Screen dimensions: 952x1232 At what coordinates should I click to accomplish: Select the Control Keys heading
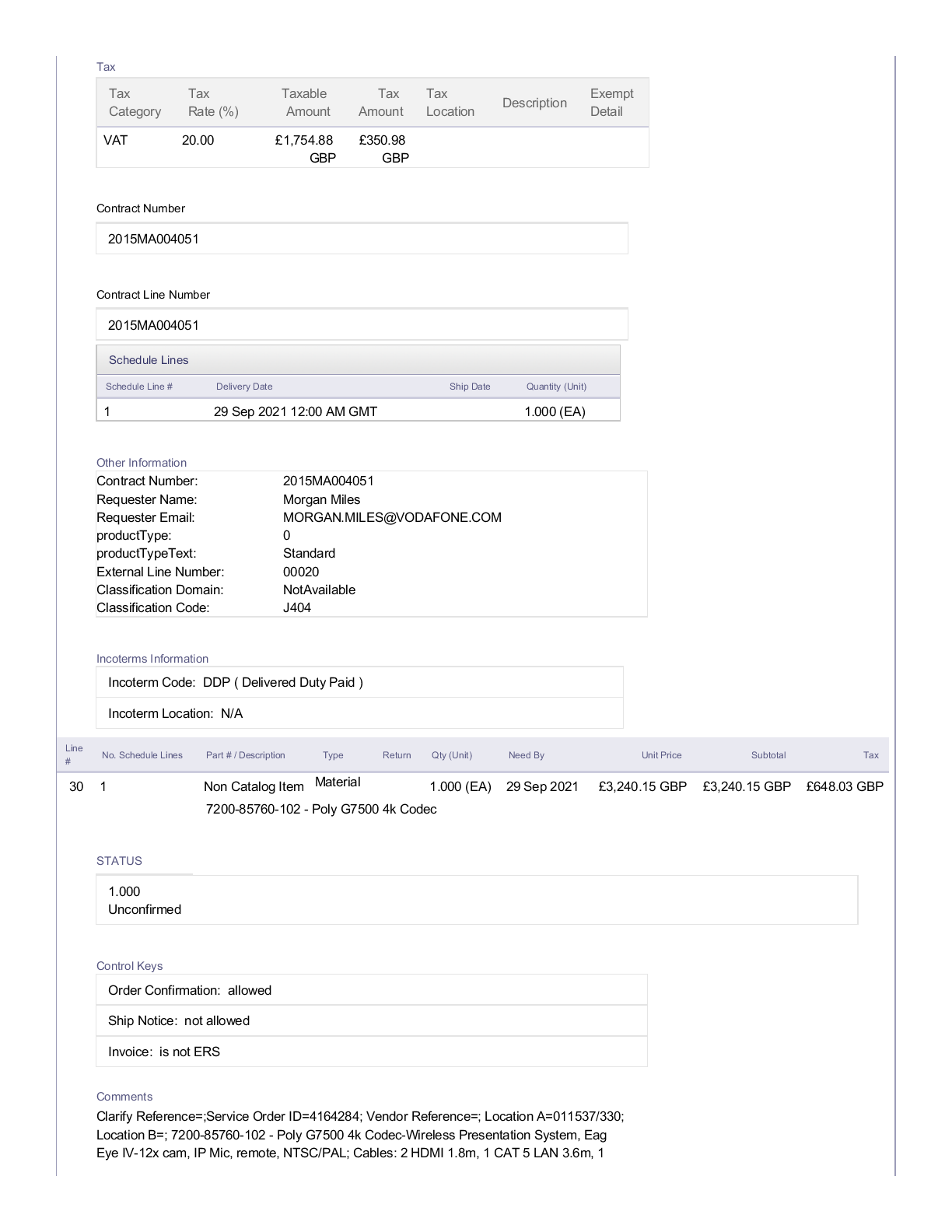129,966
